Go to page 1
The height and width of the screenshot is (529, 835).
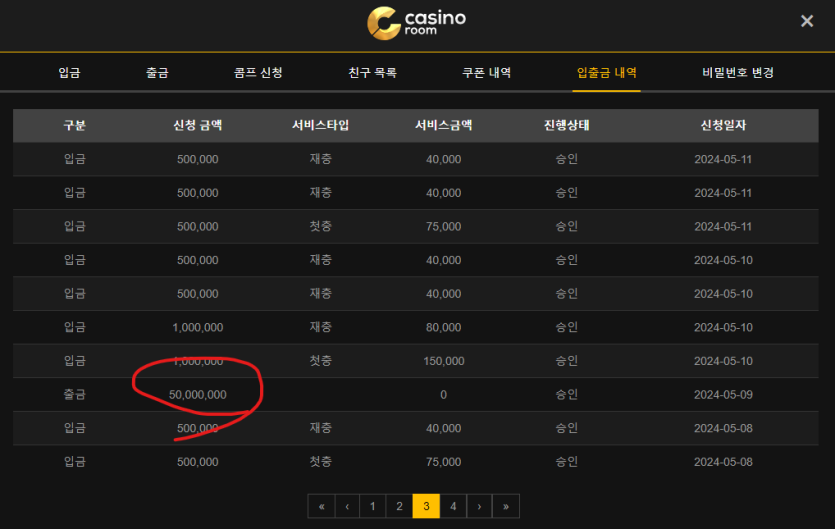click(x=373, y=506)
